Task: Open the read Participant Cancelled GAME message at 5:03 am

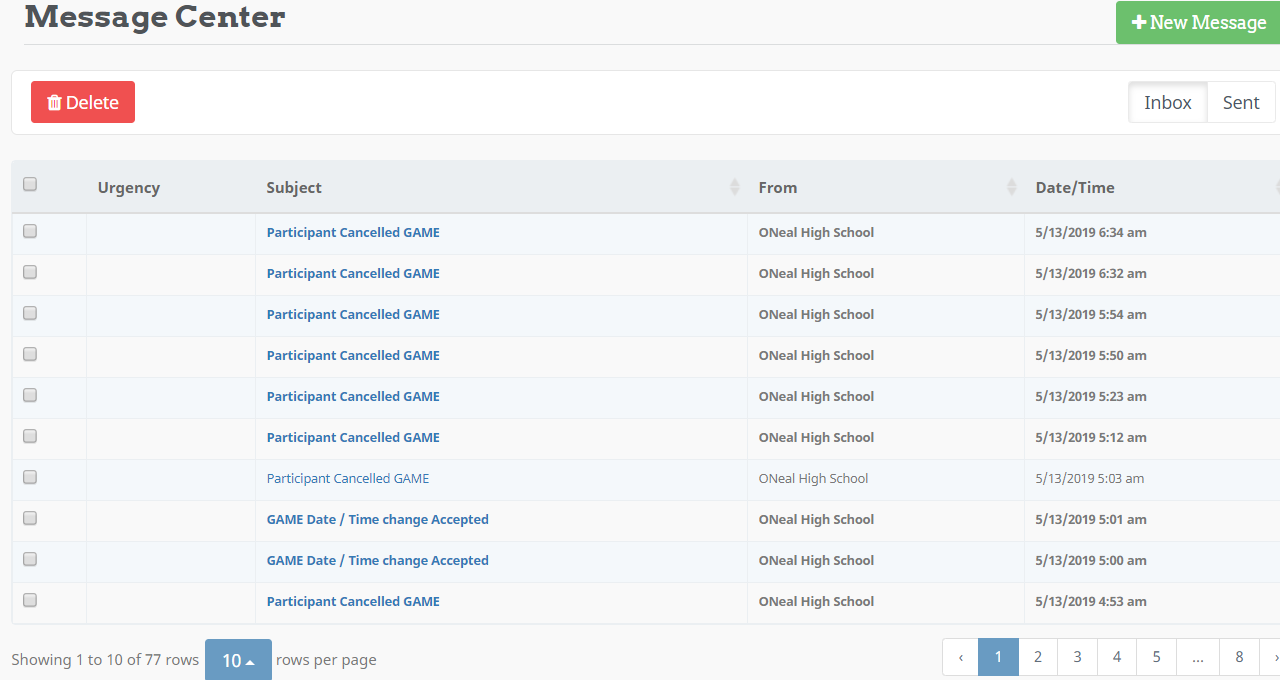Action: coord(347,478)
